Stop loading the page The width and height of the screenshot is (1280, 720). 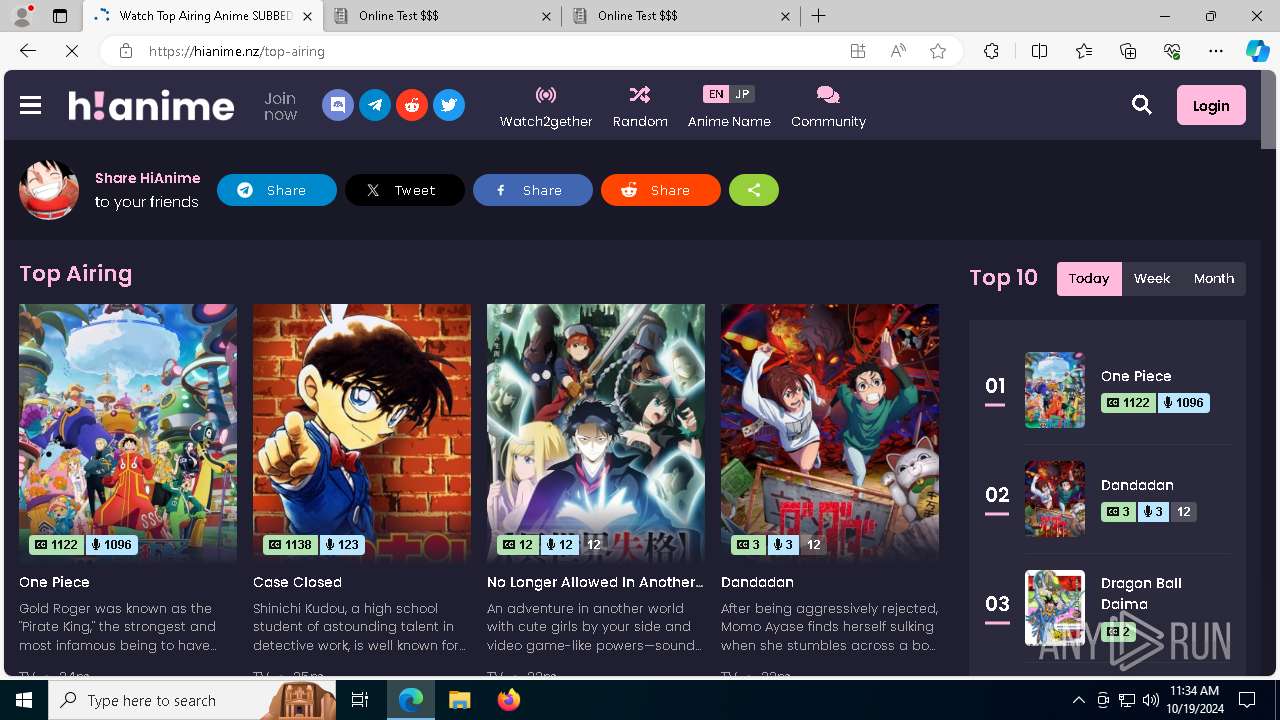point(72,51)
